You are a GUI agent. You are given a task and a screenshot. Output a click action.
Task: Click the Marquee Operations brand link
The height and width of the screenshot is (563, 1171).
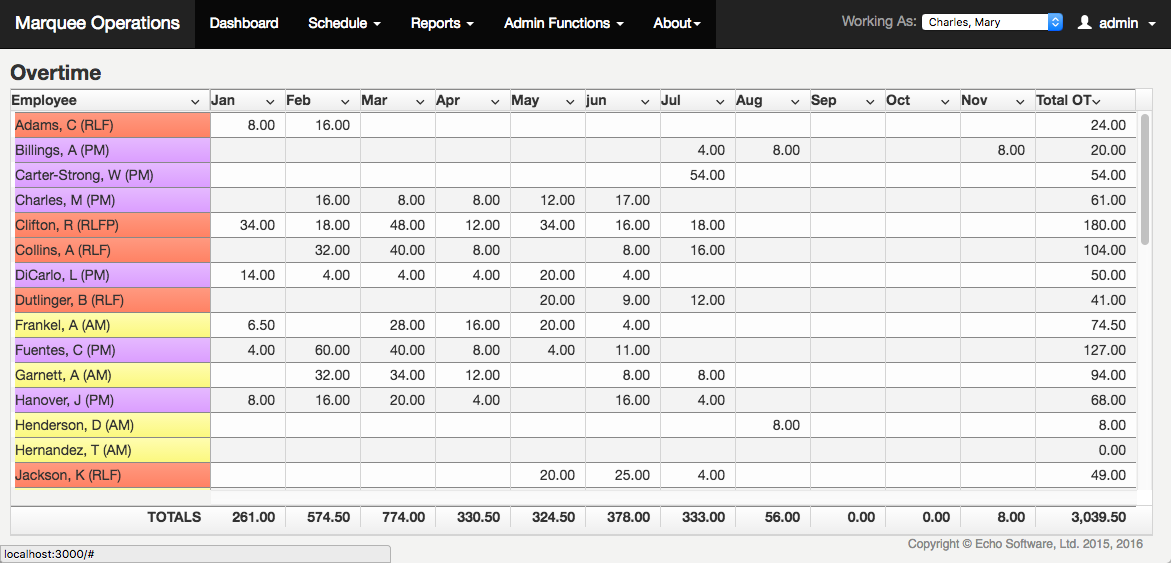coord(97,23)
